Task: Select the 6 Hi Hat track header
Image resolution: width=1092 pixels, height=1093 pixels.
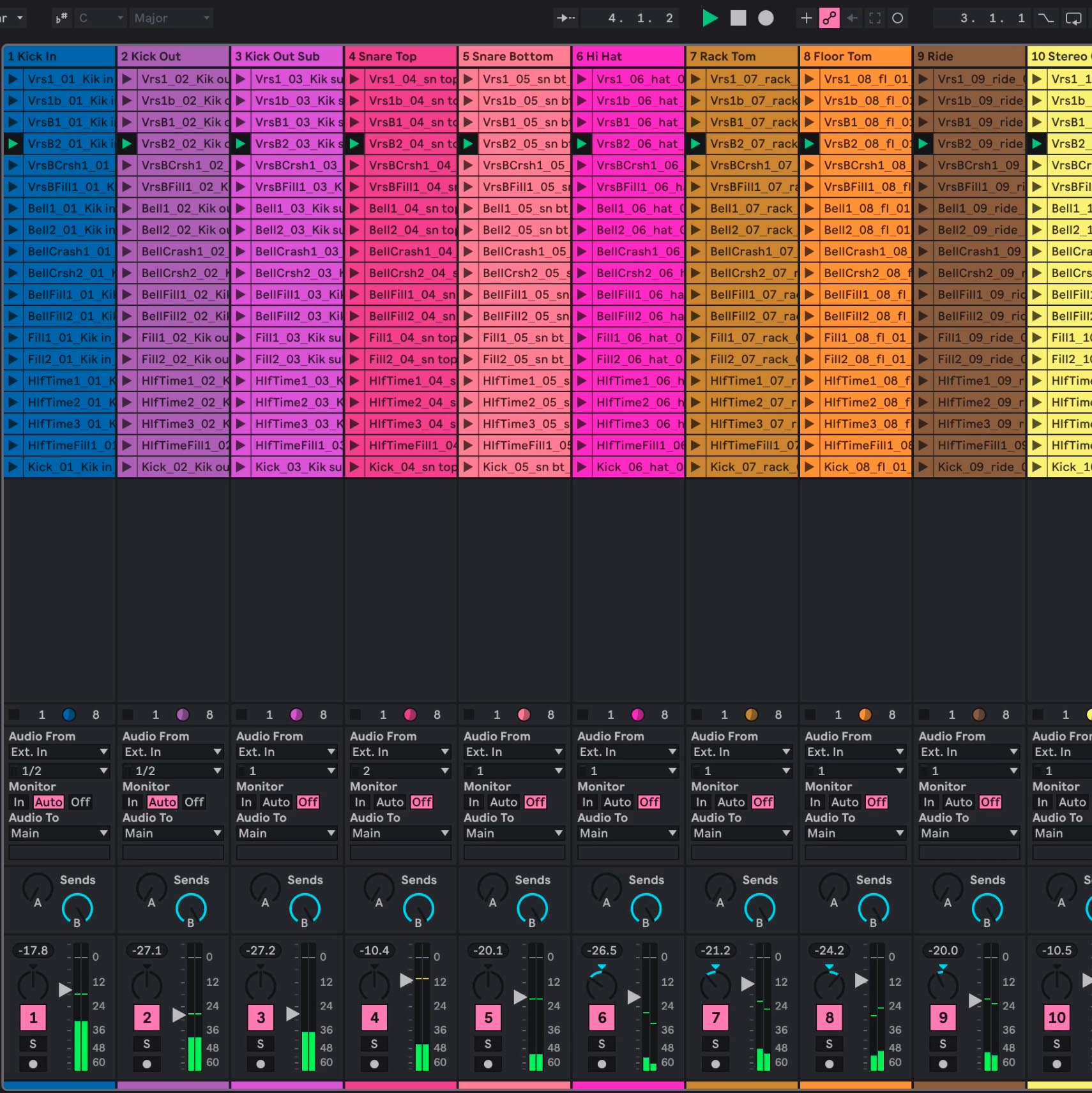Action: click(x=628, y=56)
